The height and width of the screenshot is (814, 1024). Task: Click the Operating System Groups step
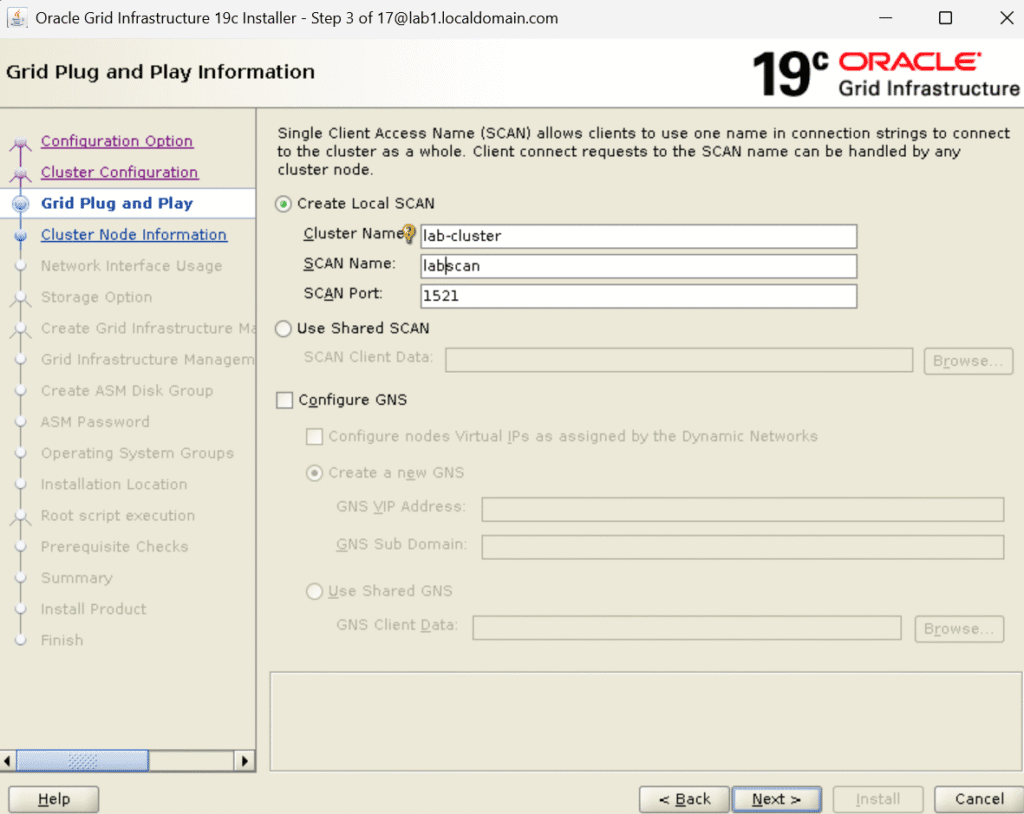click(137, 453)
